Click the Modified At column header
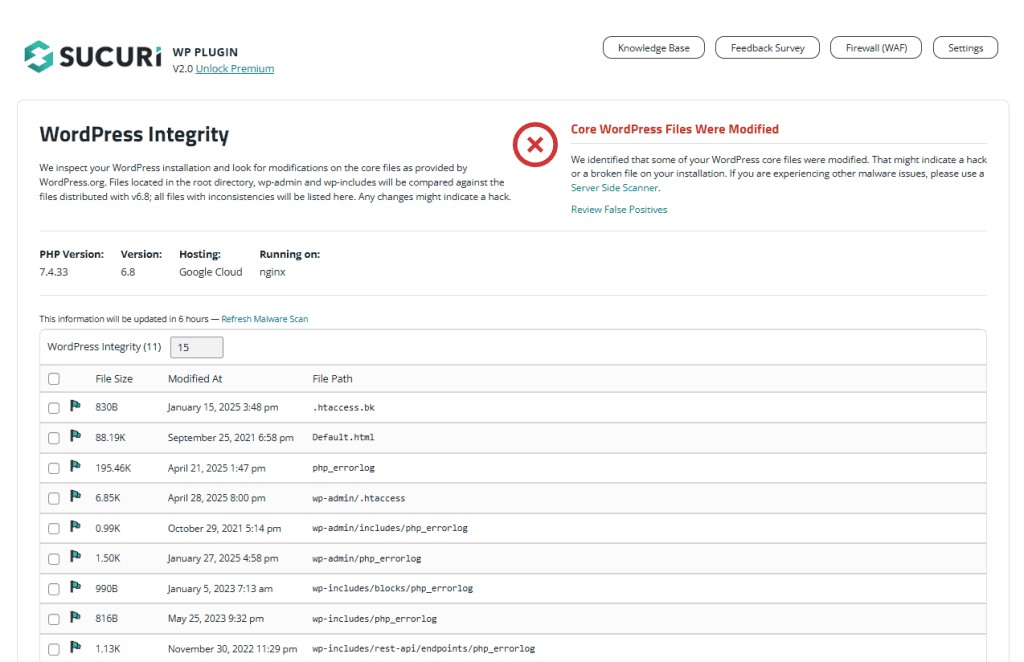This screenshot has width=1024, height=662. [x=195, y=379]
